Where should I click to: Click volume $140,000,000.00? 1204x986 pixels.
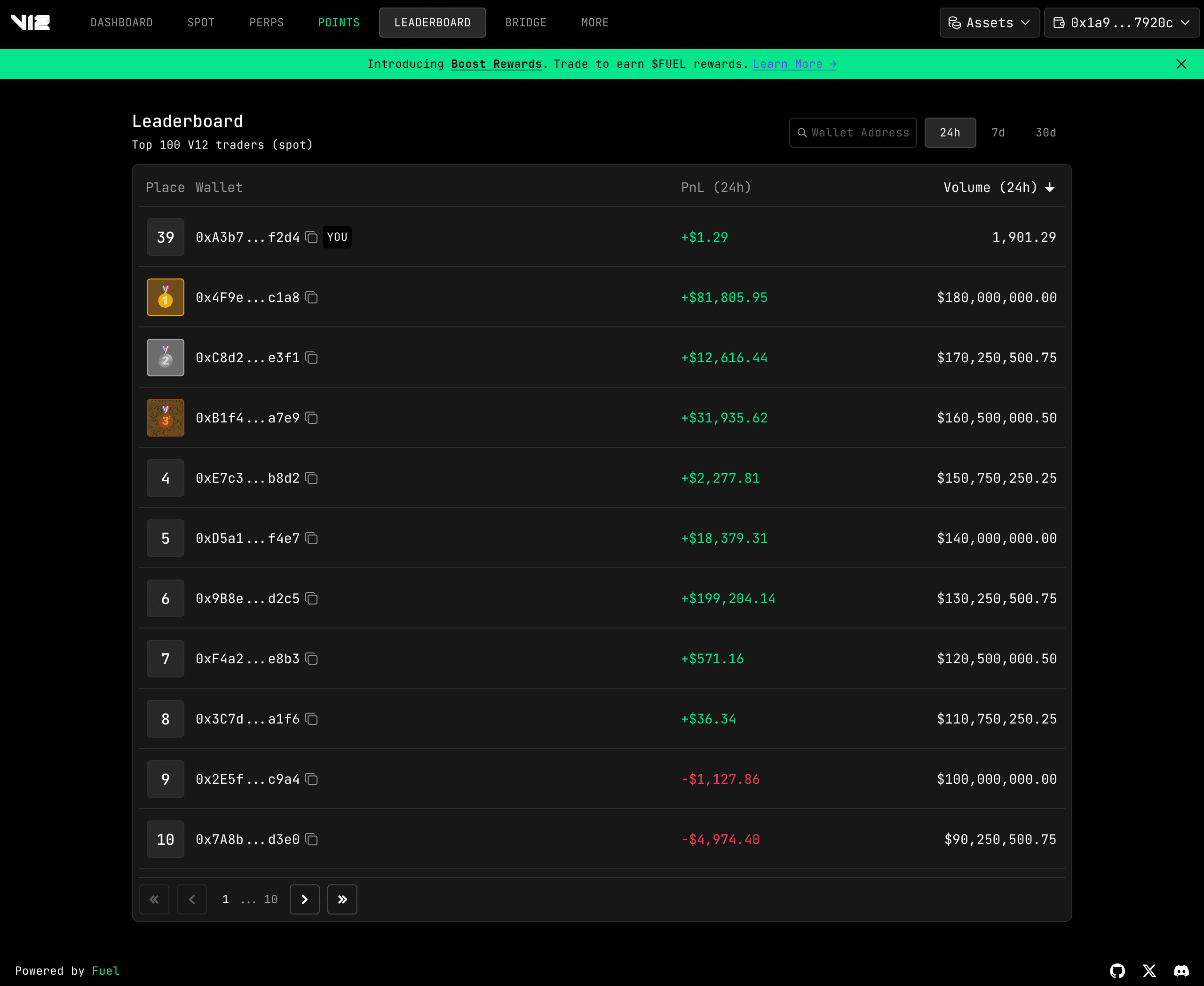(x=997, y=538)
